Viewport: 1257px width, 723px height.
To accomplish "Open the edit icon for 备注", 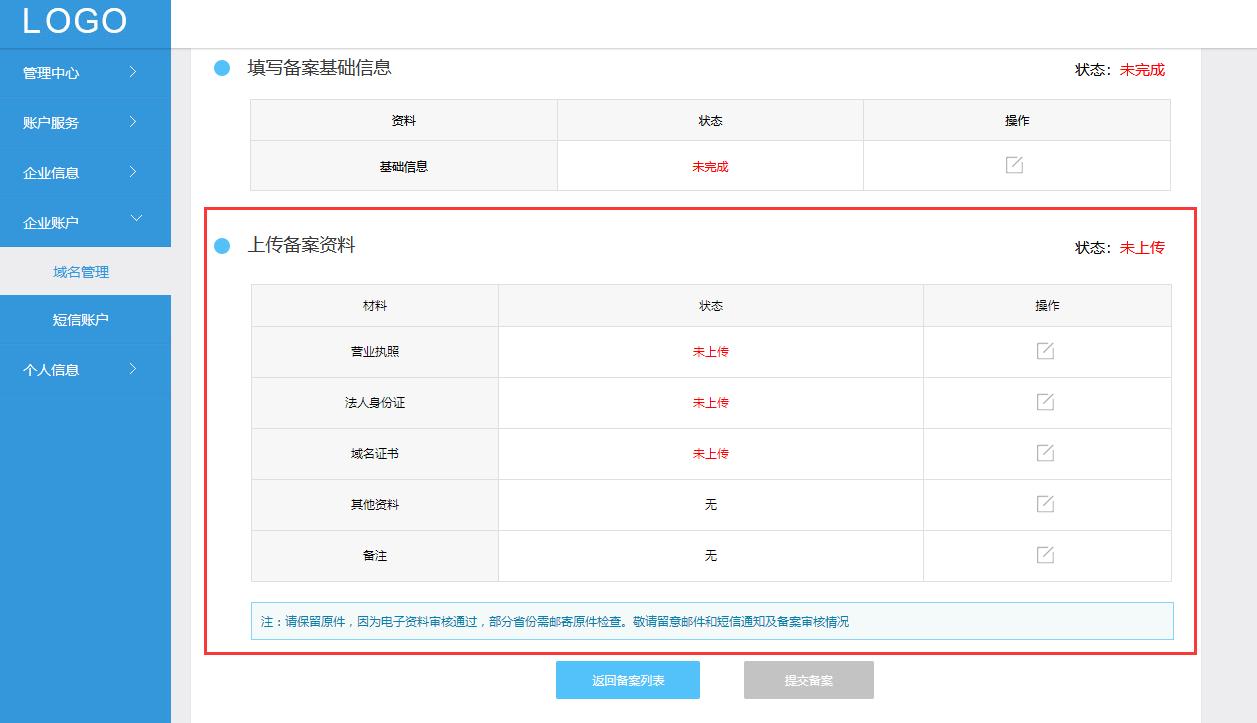I will pos(1044,555).
